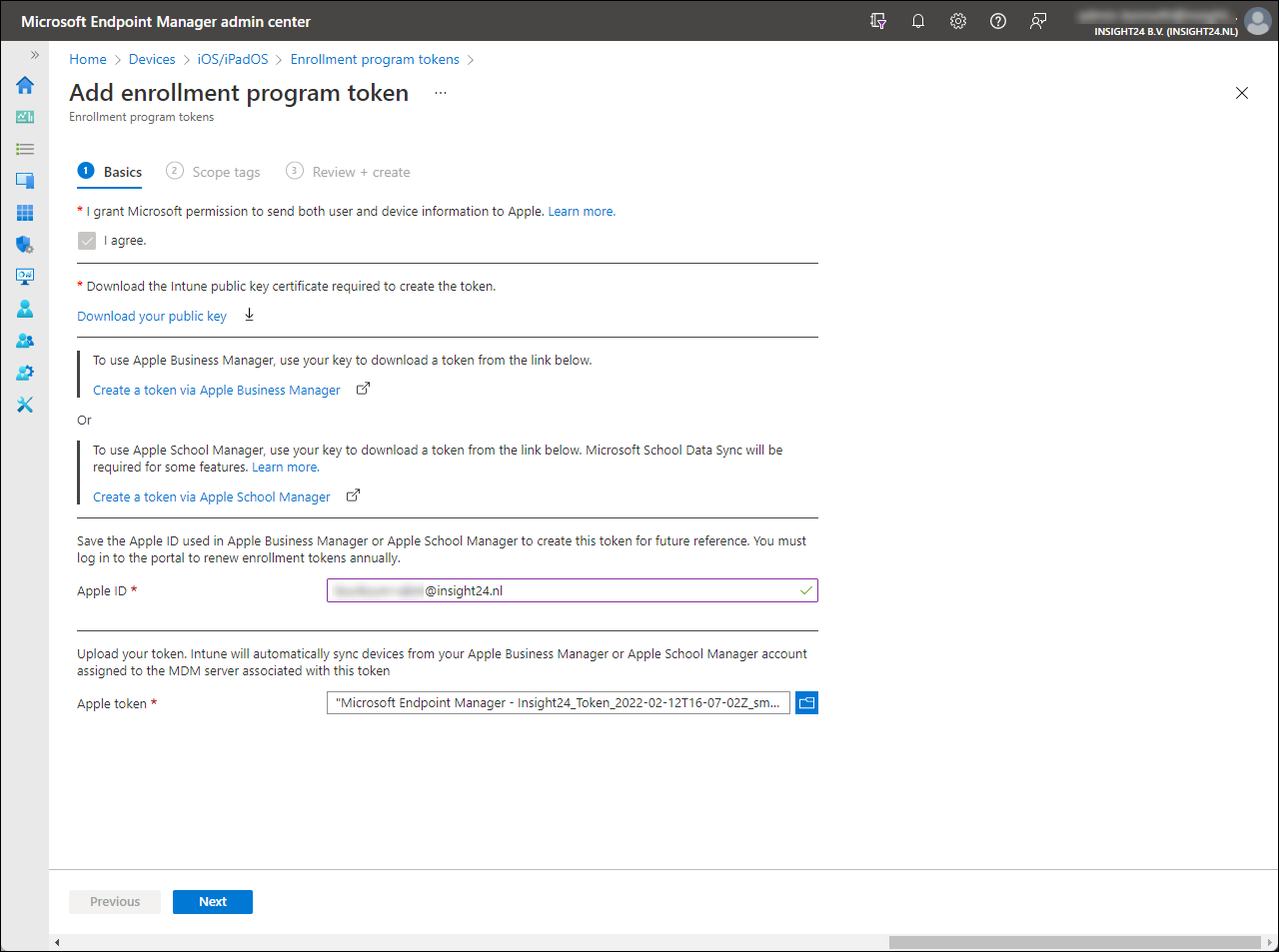Viewport: 1279px width, 952px height.
Task: Open the help question mark icon
Action: point(998,21)
